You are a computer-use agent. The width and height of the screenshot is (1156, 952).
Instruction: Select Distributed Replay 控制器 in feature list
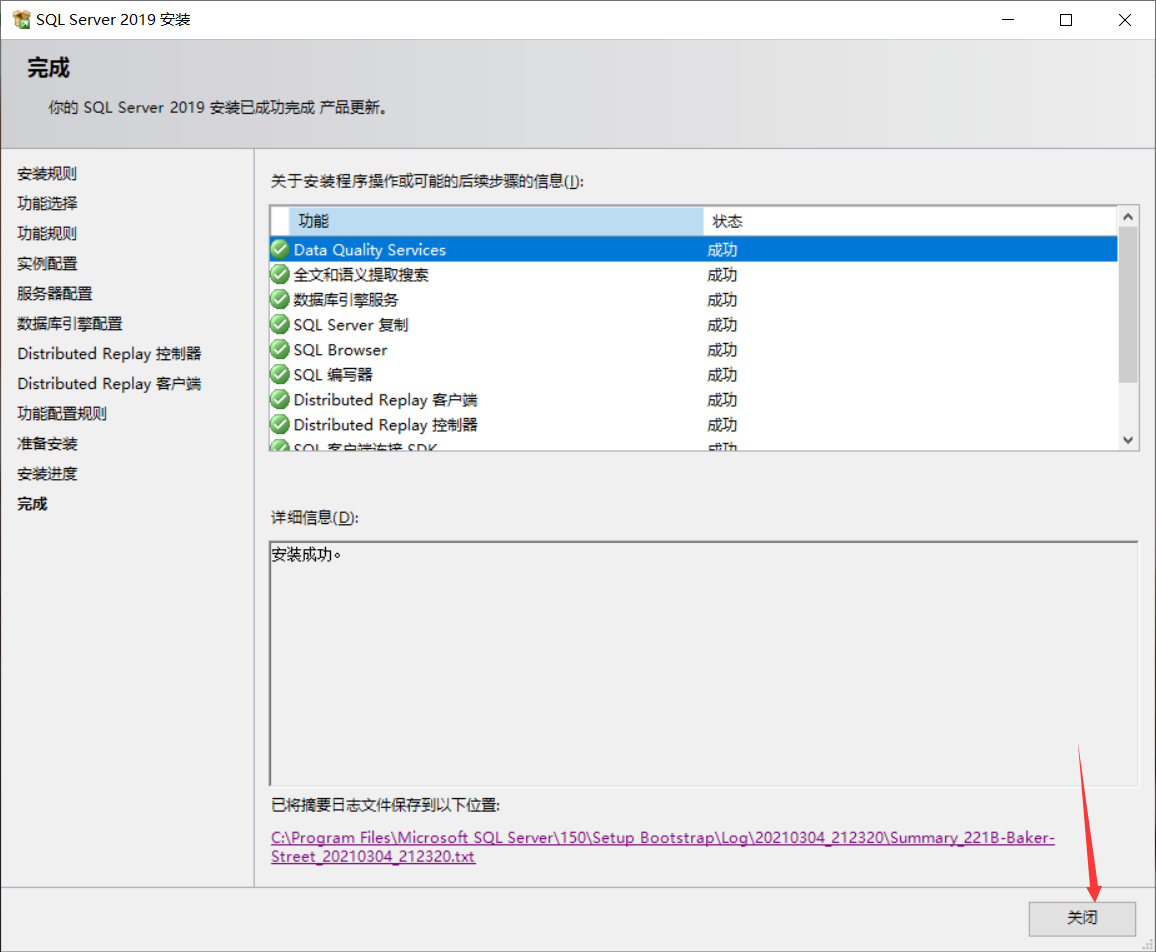[694, 425]
